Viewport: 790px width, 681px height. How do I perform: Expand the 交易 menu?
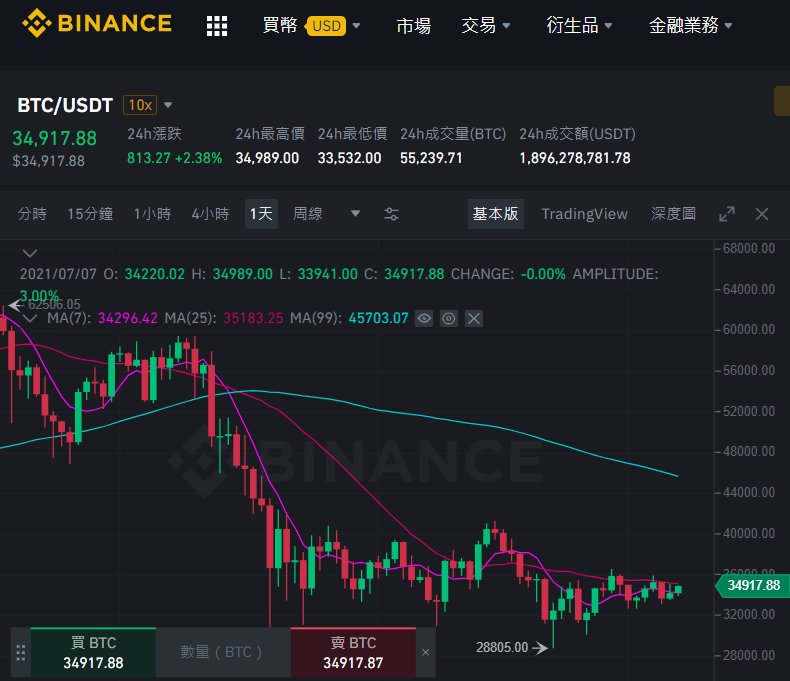click(486, 25)
